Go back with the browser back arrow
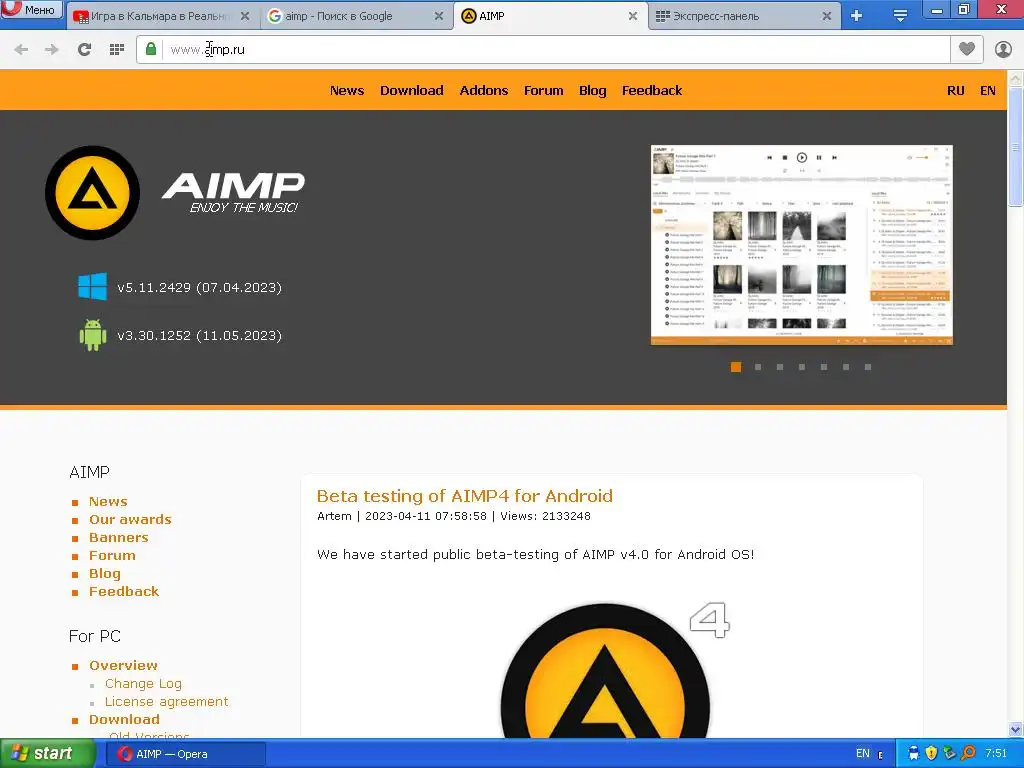 tap(21, 50)
